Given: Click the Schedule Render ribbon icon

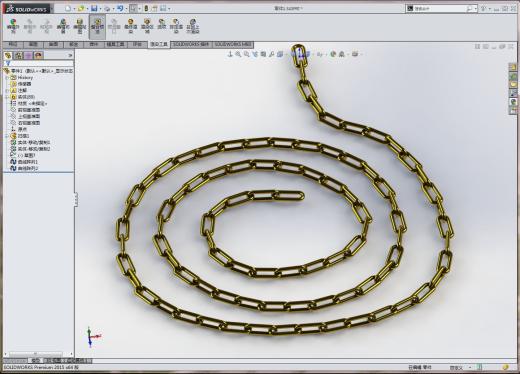Looking at the screenshot, I should click(x=176, y=26).
